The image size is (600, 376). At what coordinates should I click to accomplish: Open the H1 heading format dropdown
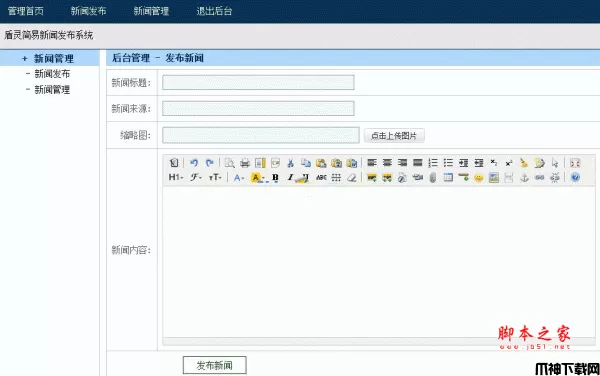click(176, 177)
